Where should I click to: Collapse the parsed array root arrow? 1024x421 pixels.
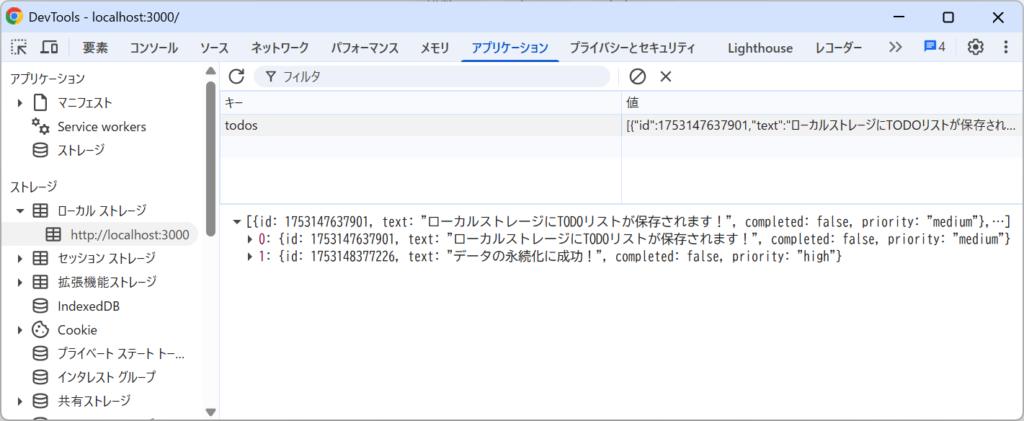point(238,221)
